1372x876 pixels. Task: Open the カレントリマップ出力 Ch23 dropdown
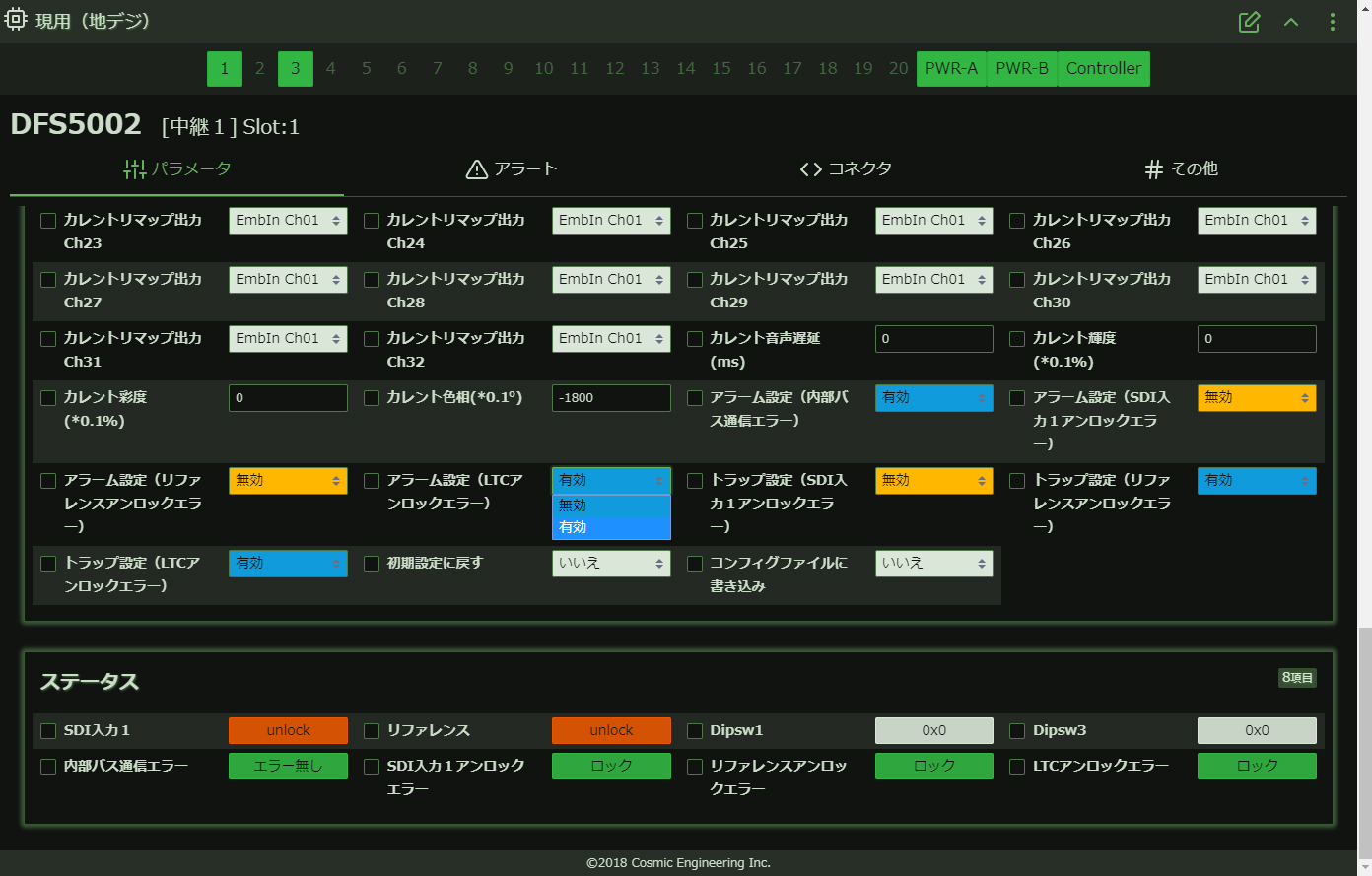[288, 221]
